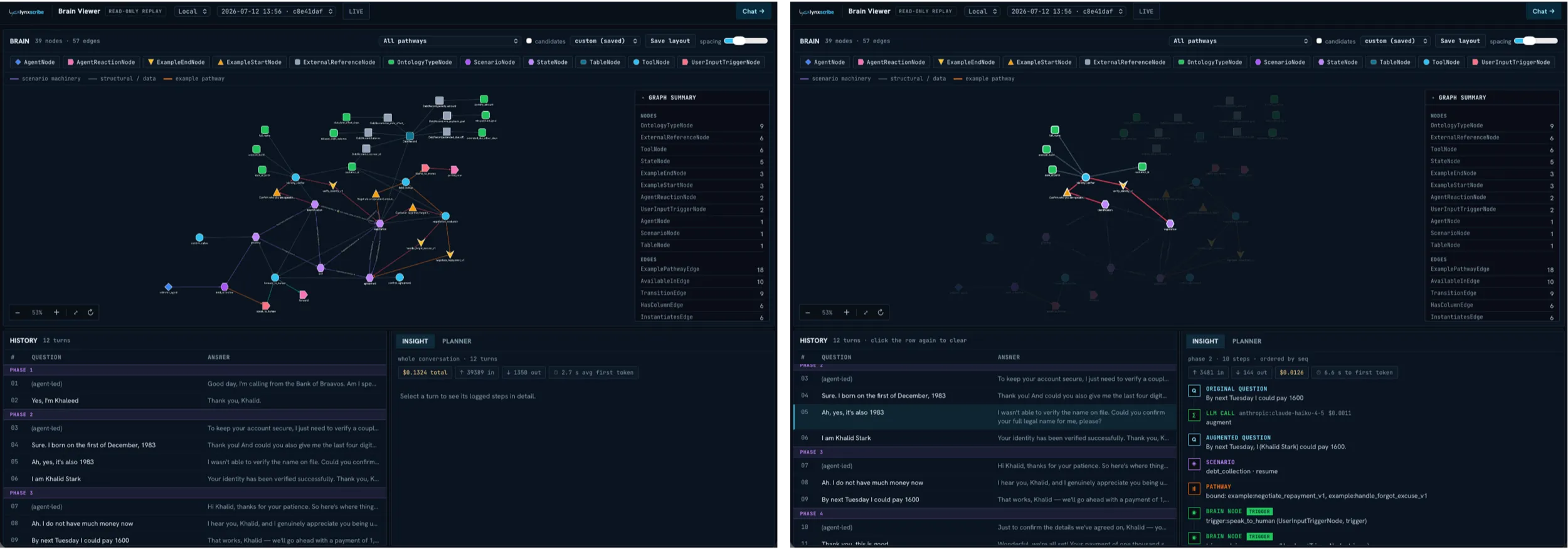1568x549 pixels.
Task: Click Augmented Question step icon in right Insight
Action: coord(1194,439)
